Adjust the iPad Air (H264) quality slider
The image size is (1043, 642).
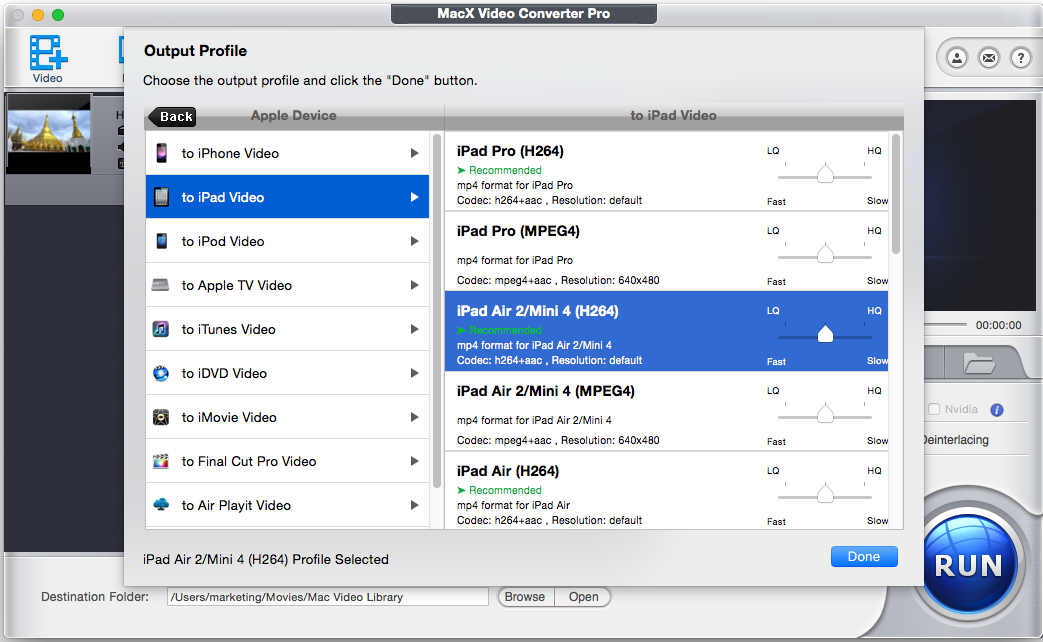coord(825,494)
